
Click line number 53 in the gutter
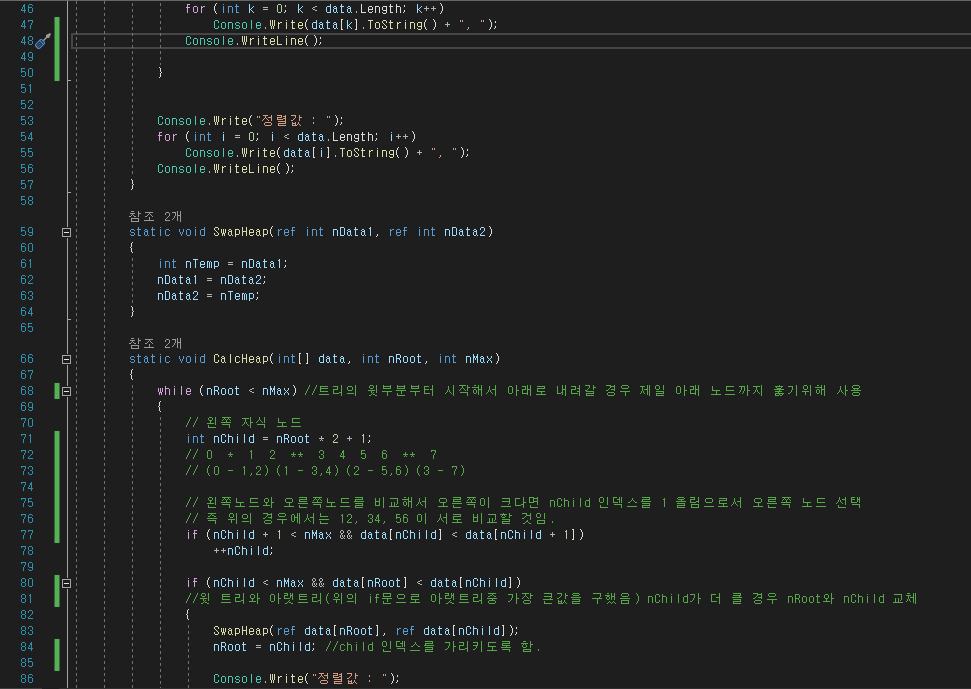point(27,121)
